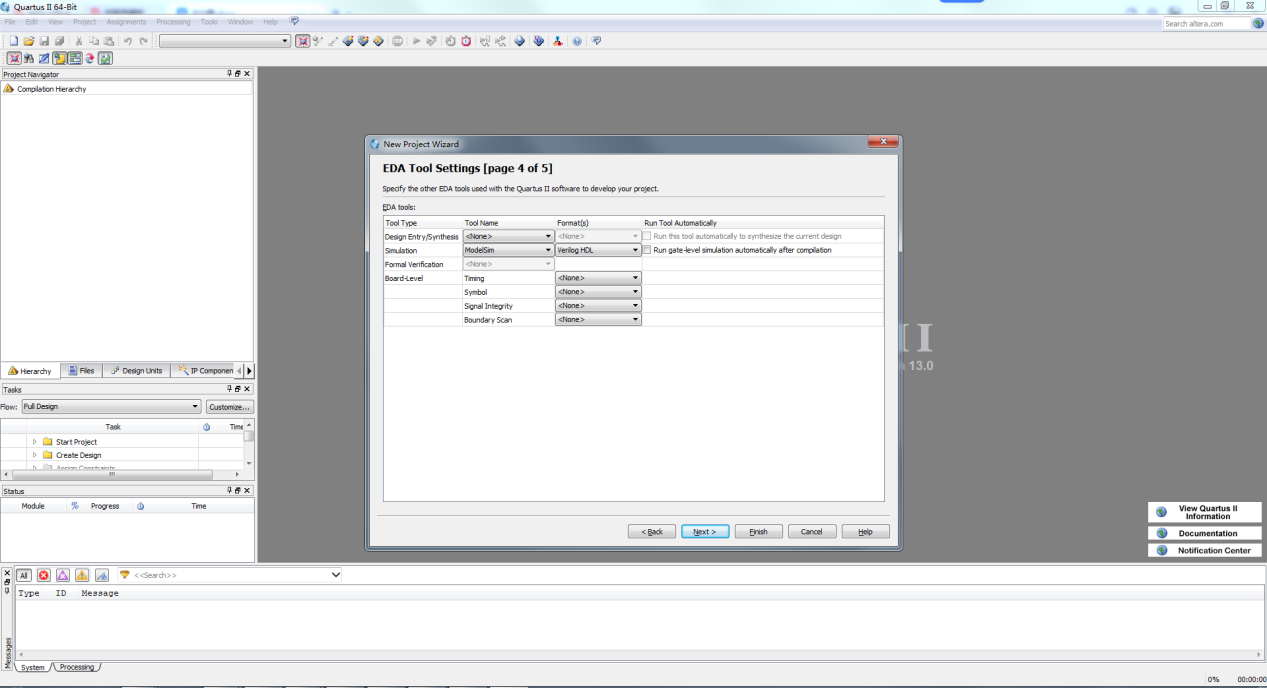Click the binoculars Find icon in second toolbar
The image size is (1267, 688).
(x=29, y=58)
